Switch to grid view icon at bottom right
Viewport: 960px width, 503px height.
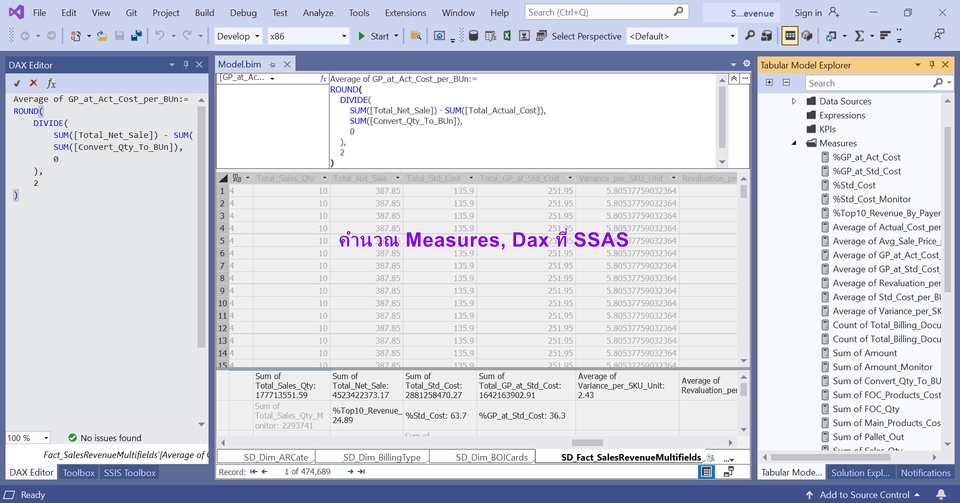[x=707, y=472]
